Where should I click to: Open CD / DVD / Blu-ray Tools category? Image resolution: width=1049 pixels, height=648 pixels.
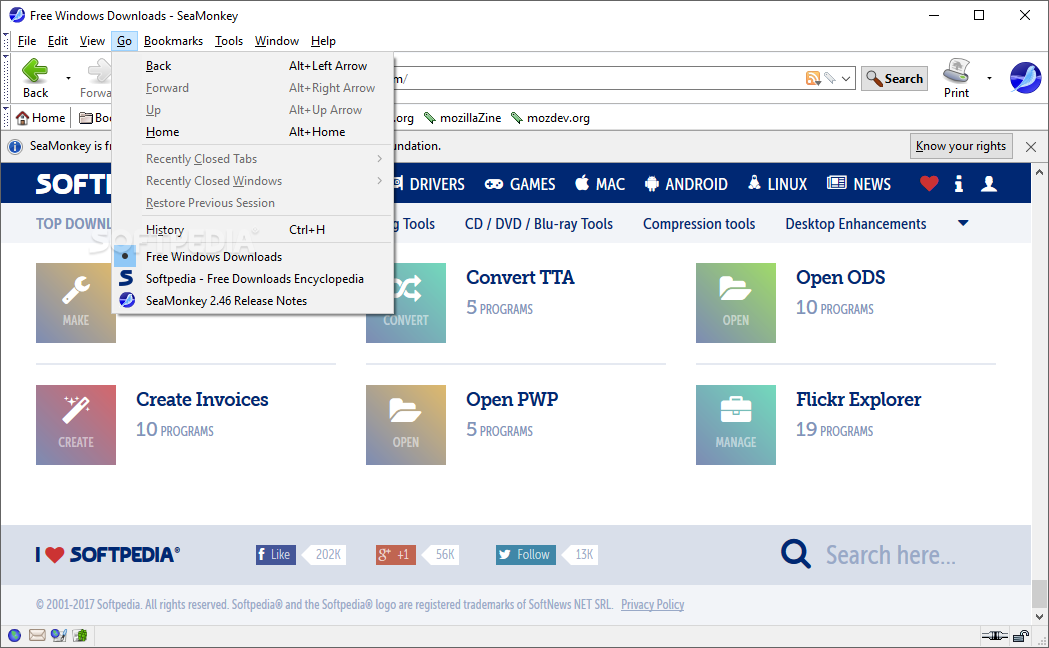pyautogui.click(x=539, y=224)
